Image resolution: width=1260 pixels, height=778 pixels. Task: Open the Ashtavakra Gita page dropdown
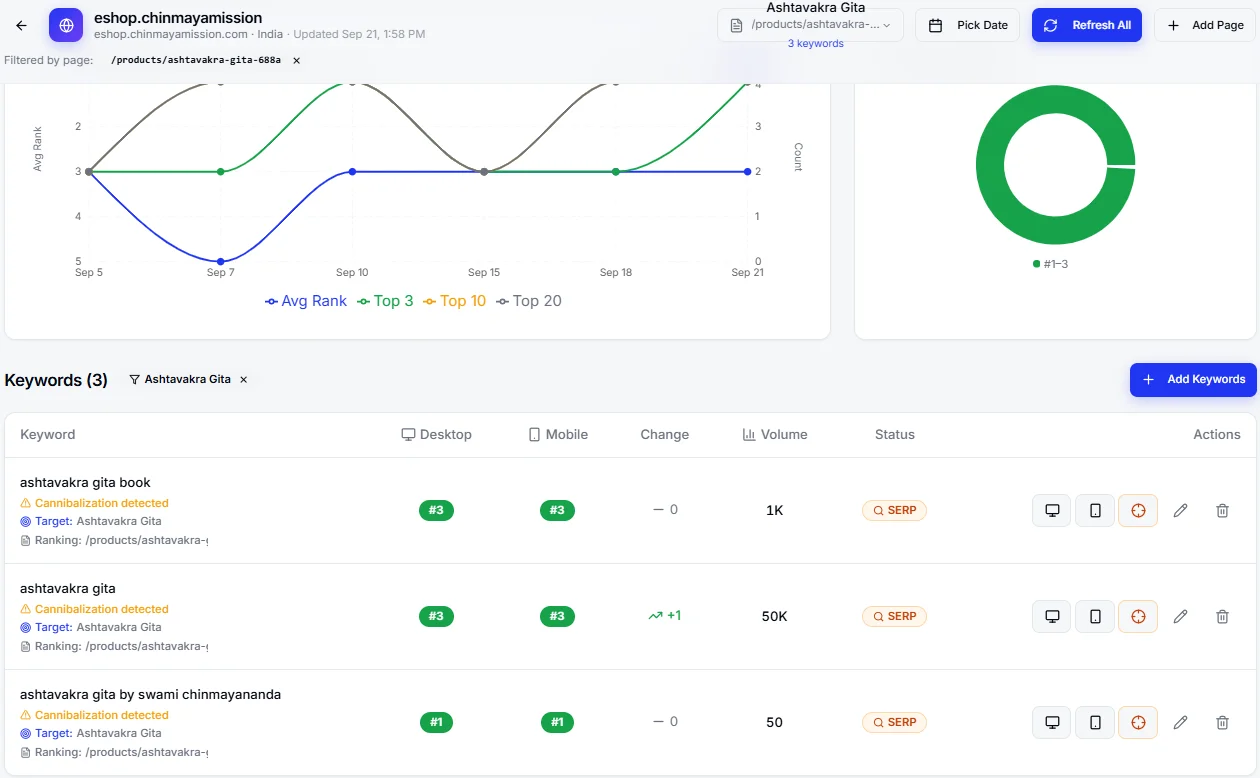coord(810,25)
